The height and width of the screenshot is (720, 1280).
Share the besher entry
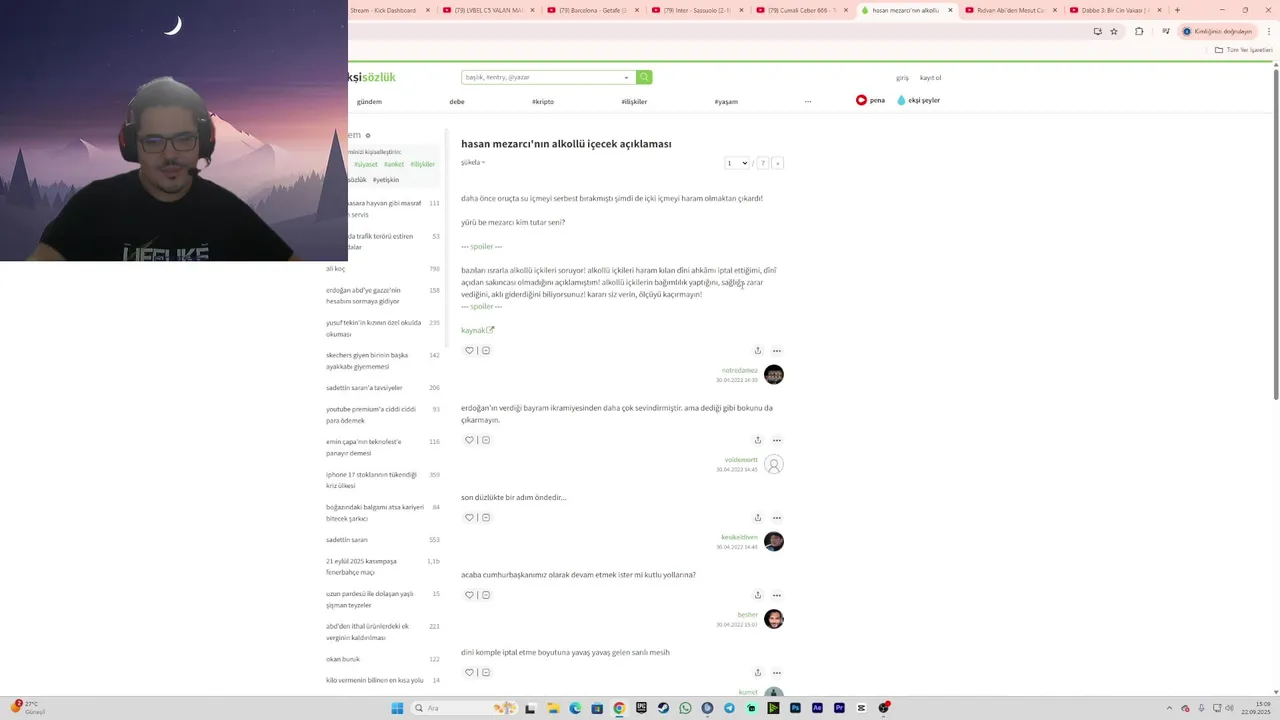pos(758,595)
